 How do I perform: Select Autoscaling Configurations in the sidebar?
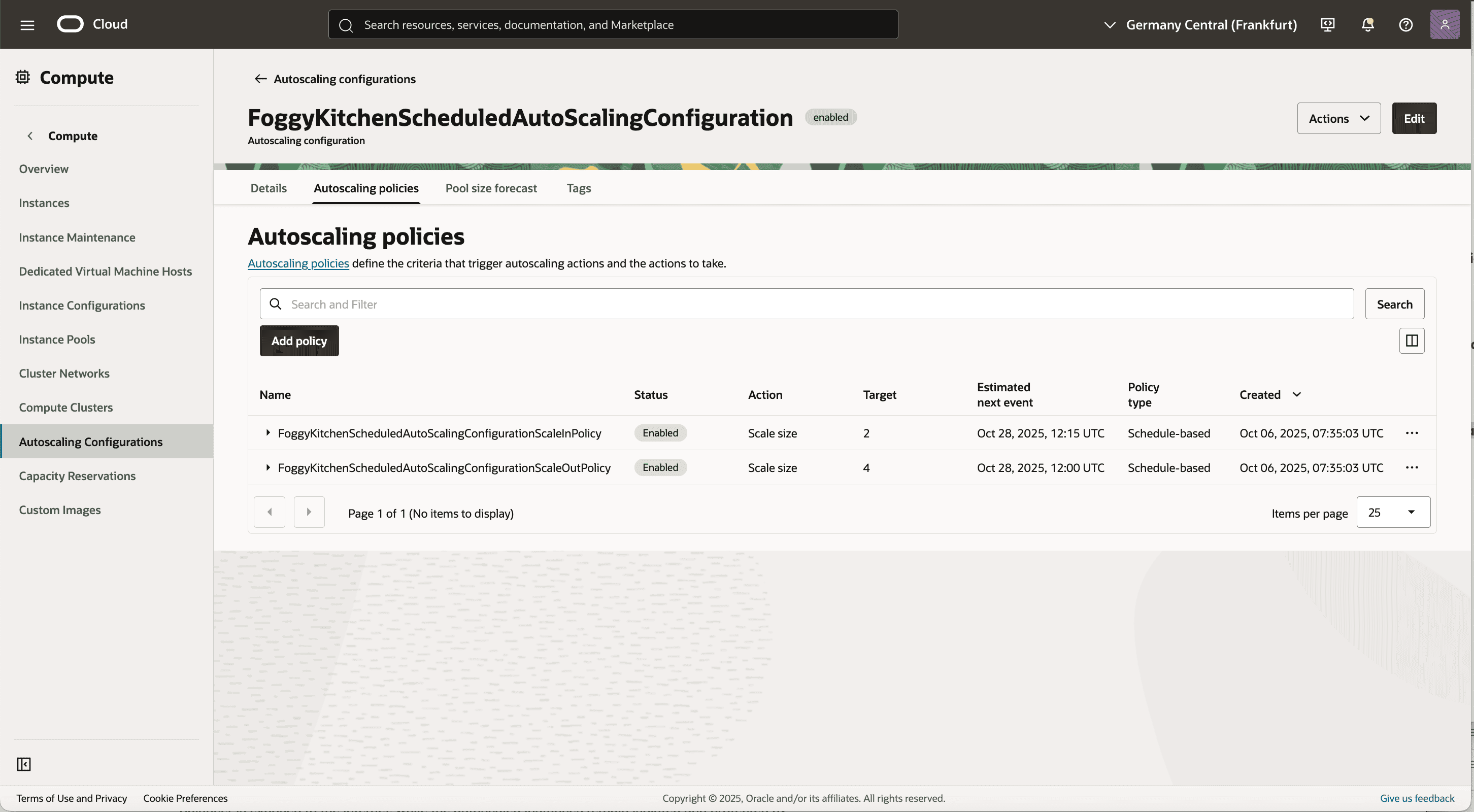coord(107,441)
